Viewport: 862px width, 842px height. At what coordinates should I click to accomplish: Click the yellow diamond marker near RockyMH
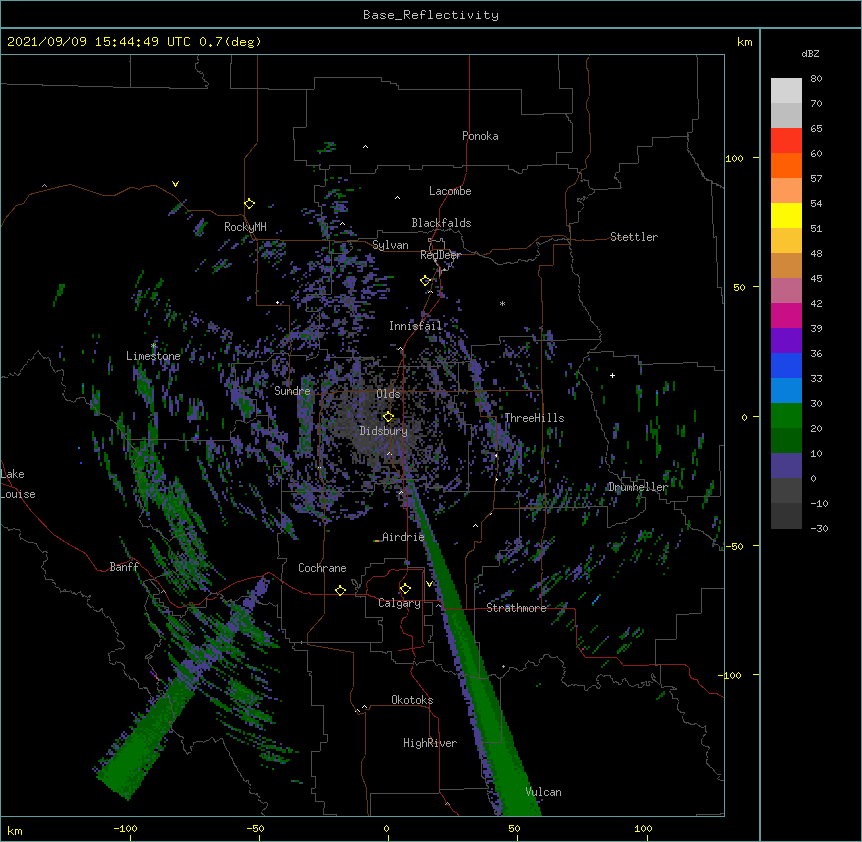coord(249,204)
